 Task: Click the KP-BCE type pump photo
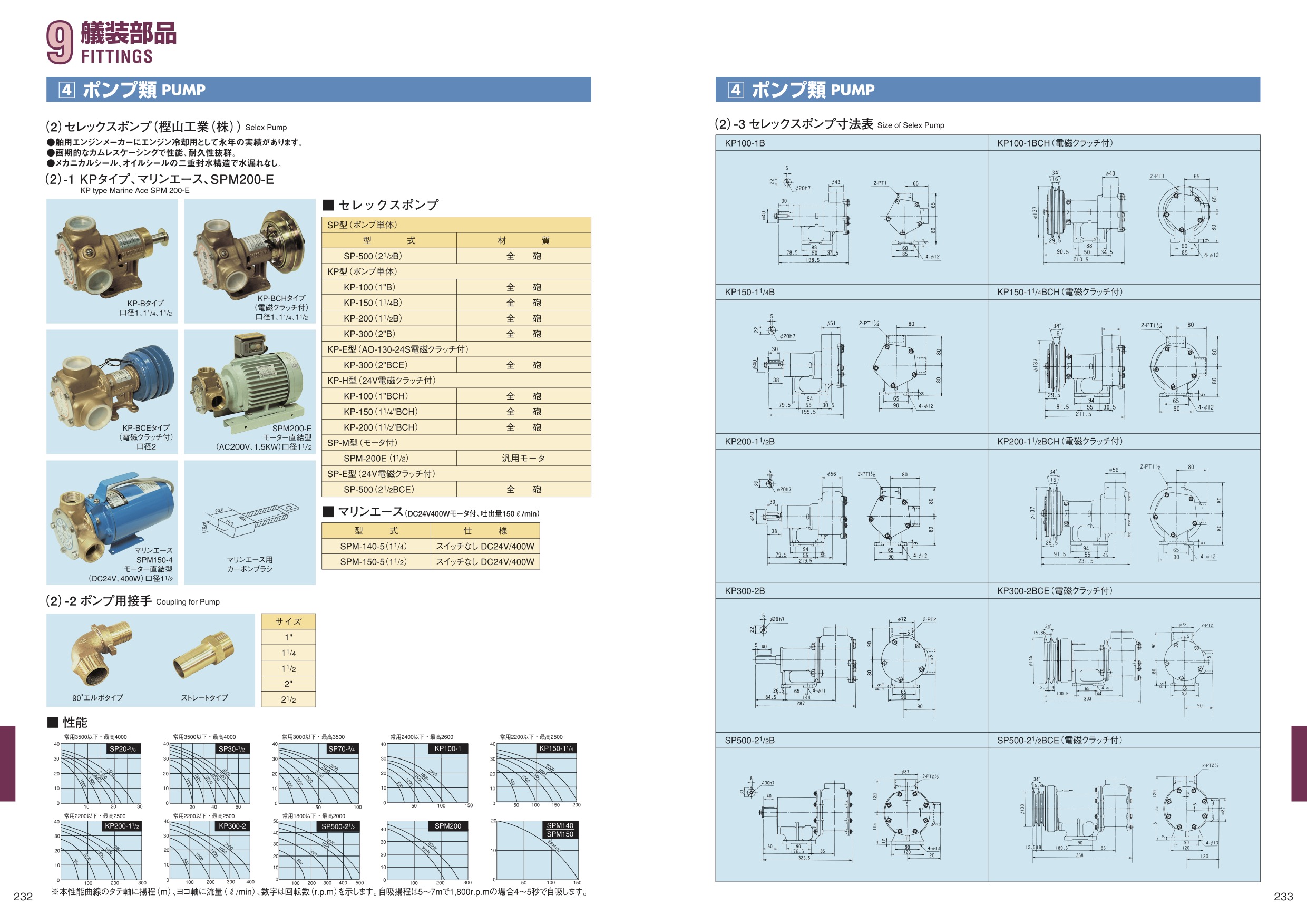[112, 392]
